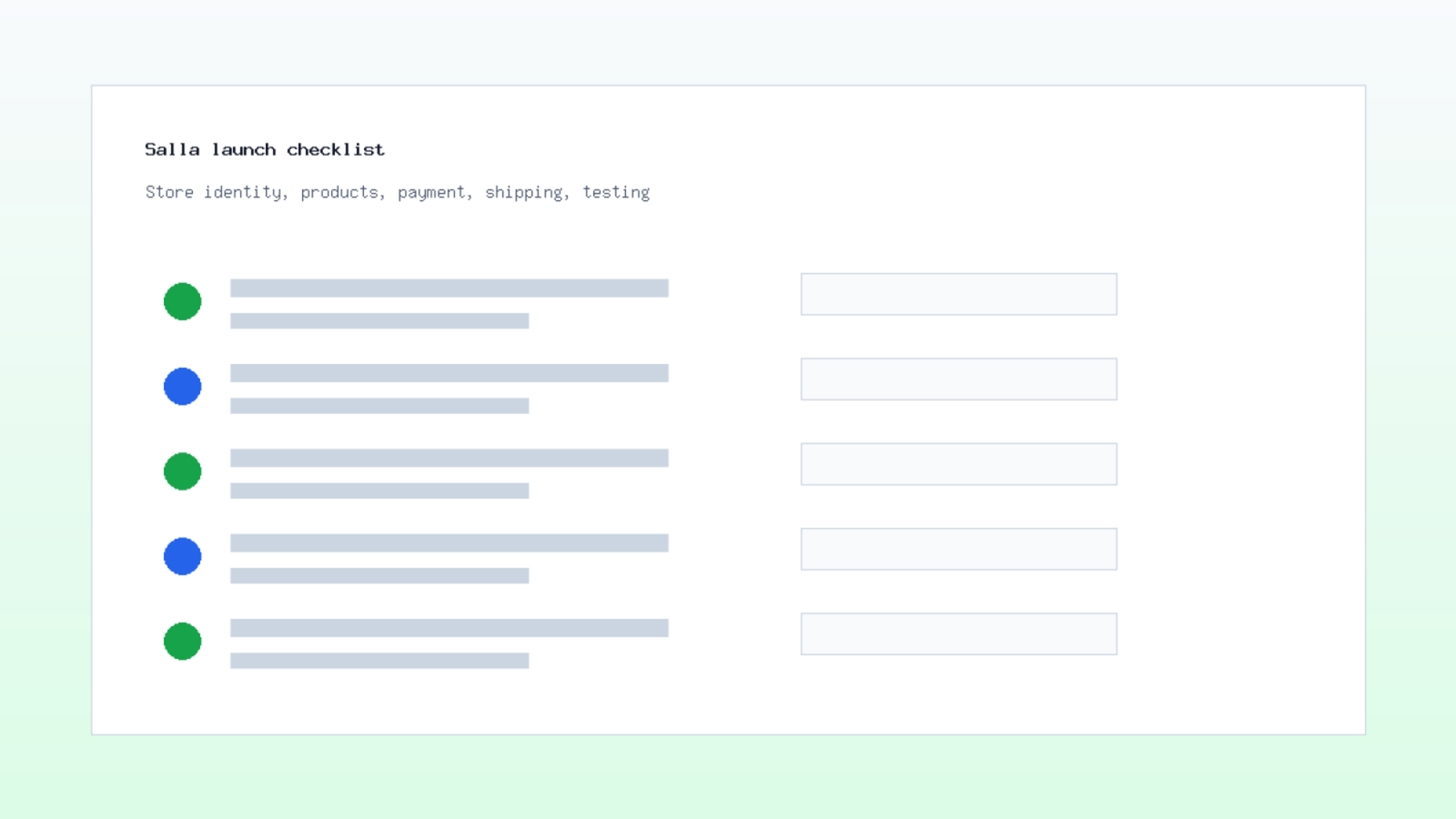Screen dimensions: 1456x819
Task: Focus the input box in the third checklist row
Action: click(958, 464)
